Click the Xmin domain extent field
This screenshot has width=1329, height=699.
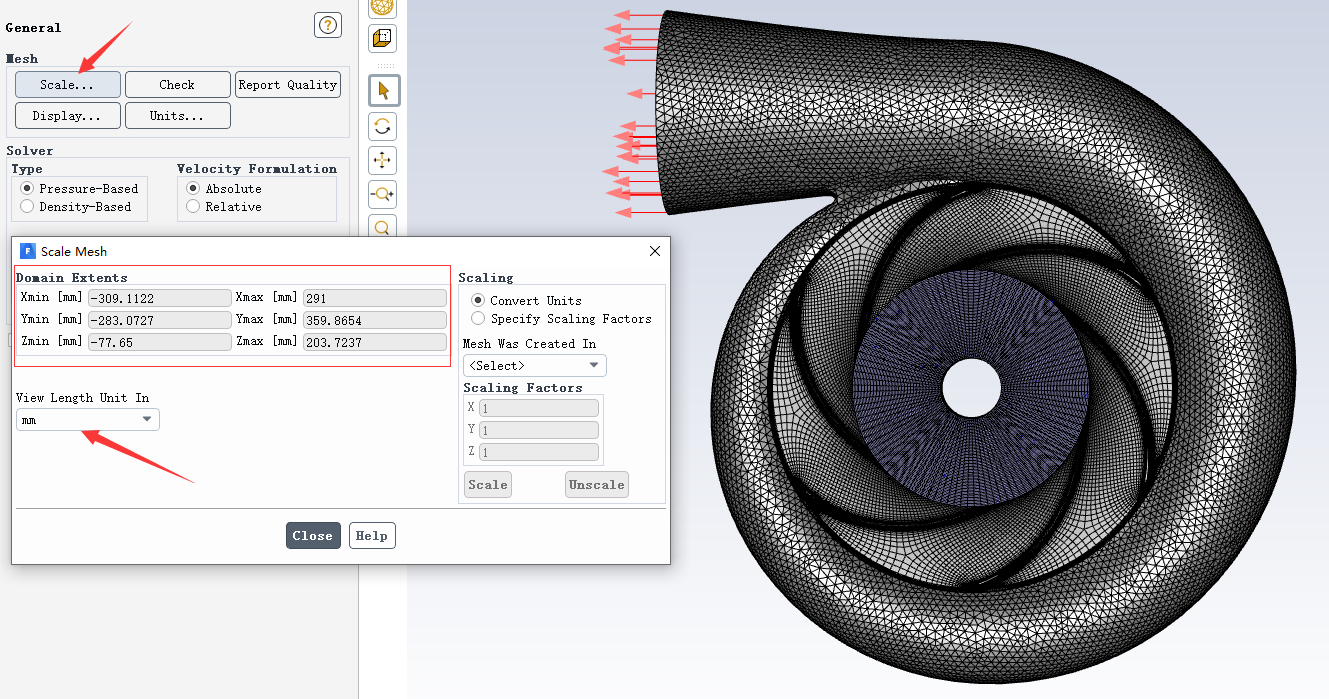[x=160, y=298]
